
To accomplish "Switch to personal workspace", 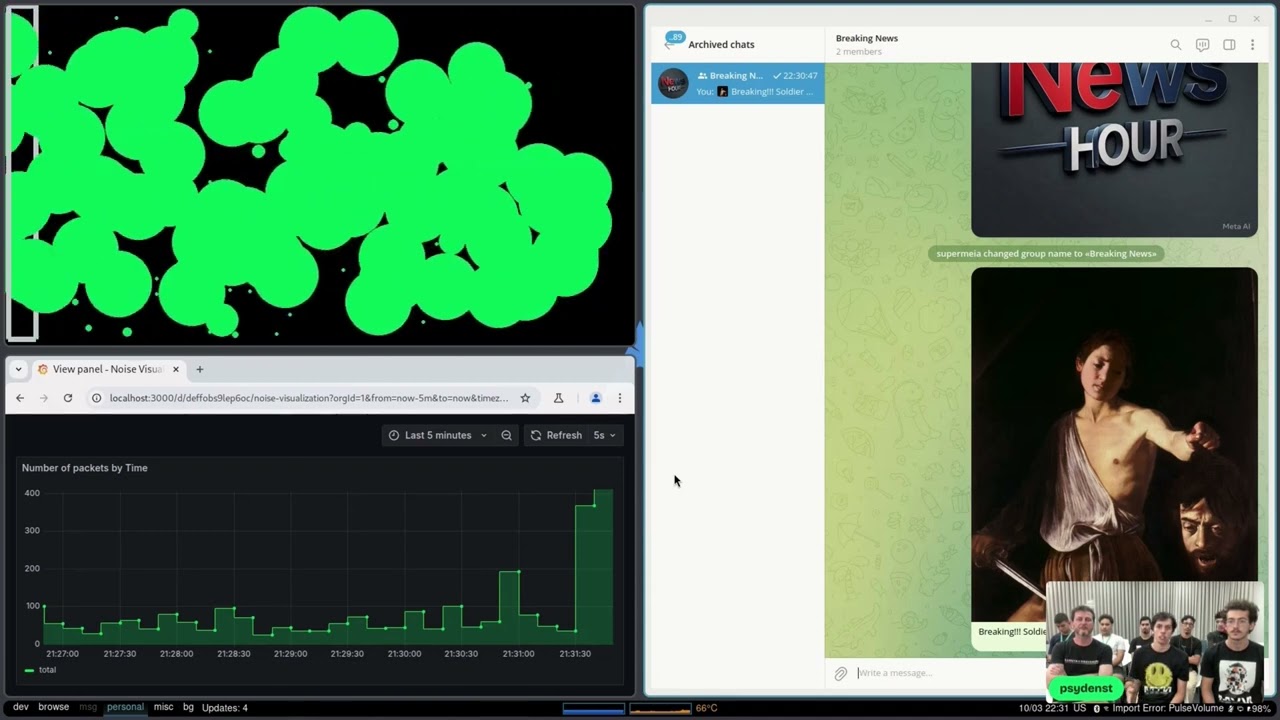I will (x=125, y=707).
